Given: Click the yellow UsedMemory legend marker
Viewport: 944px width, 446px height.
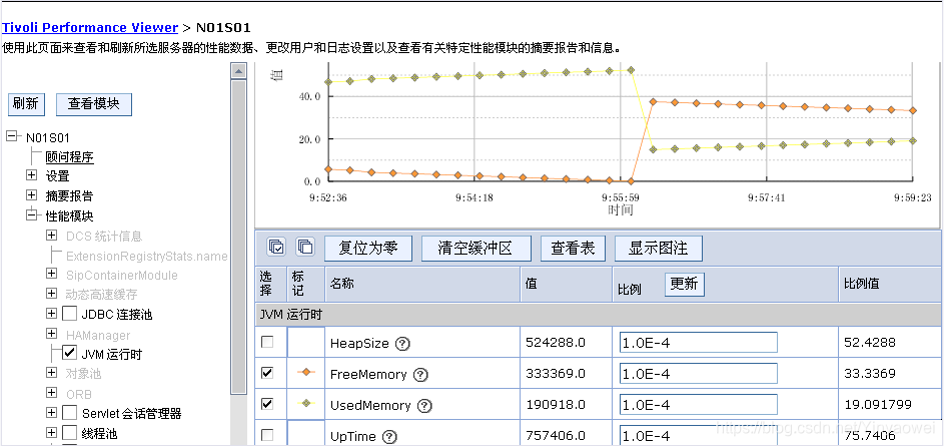Looking at the screenshot, I should coord(306,403).
